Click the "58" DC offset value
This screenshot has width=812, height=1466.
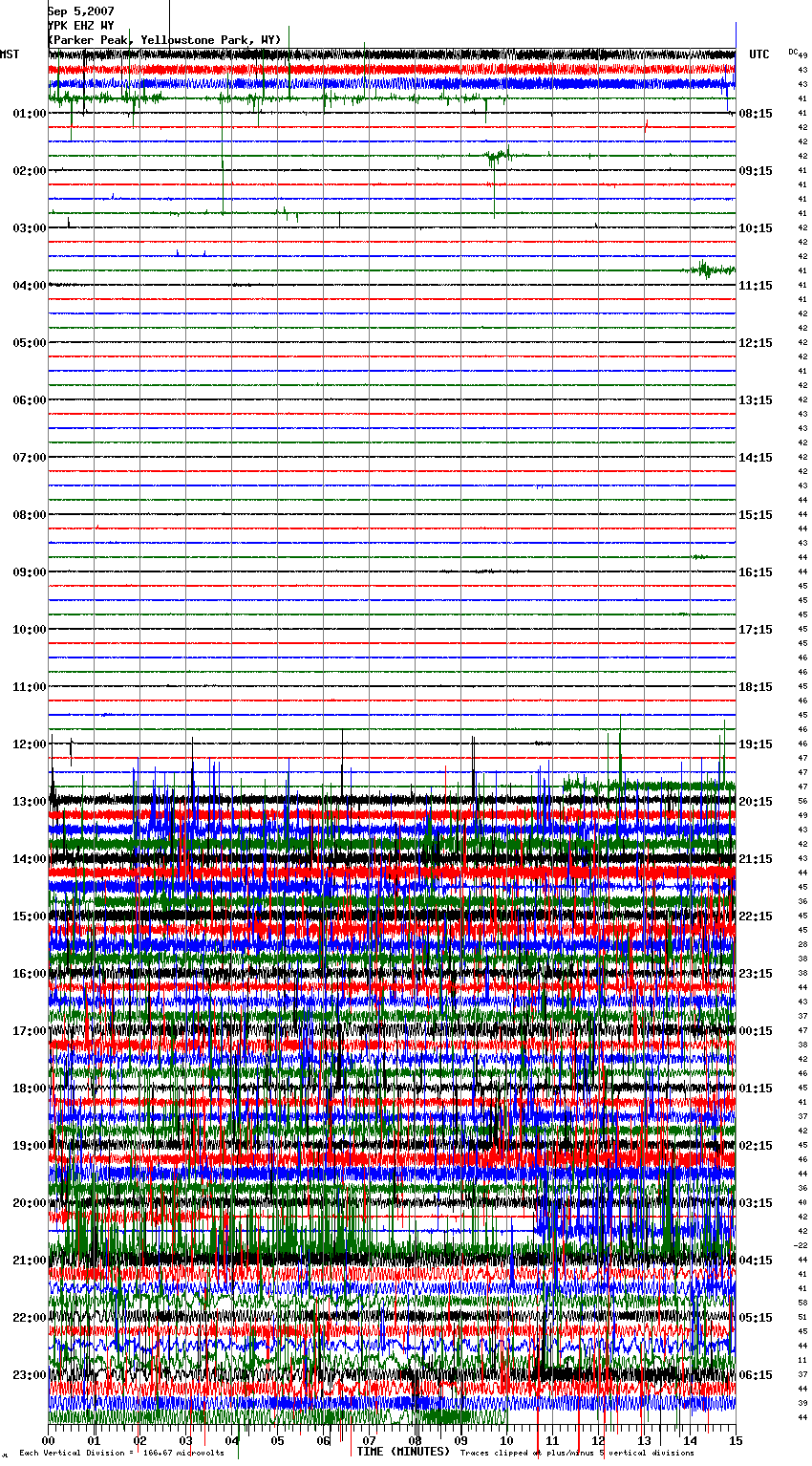click(802, 1303)
